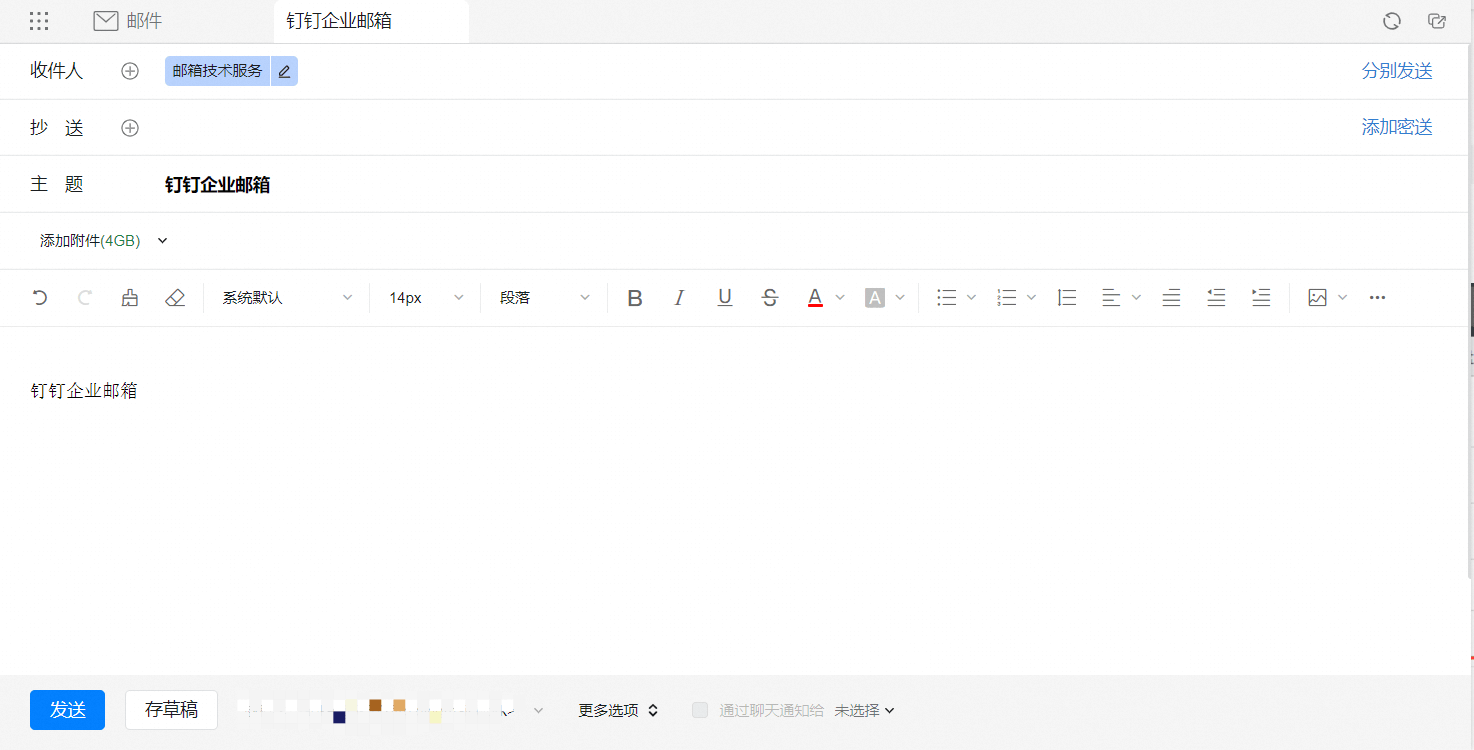The image size is (1474, 750).
Task: Add a recipient with the plus icon beside 收件人
Action: (x=130, y=71)
